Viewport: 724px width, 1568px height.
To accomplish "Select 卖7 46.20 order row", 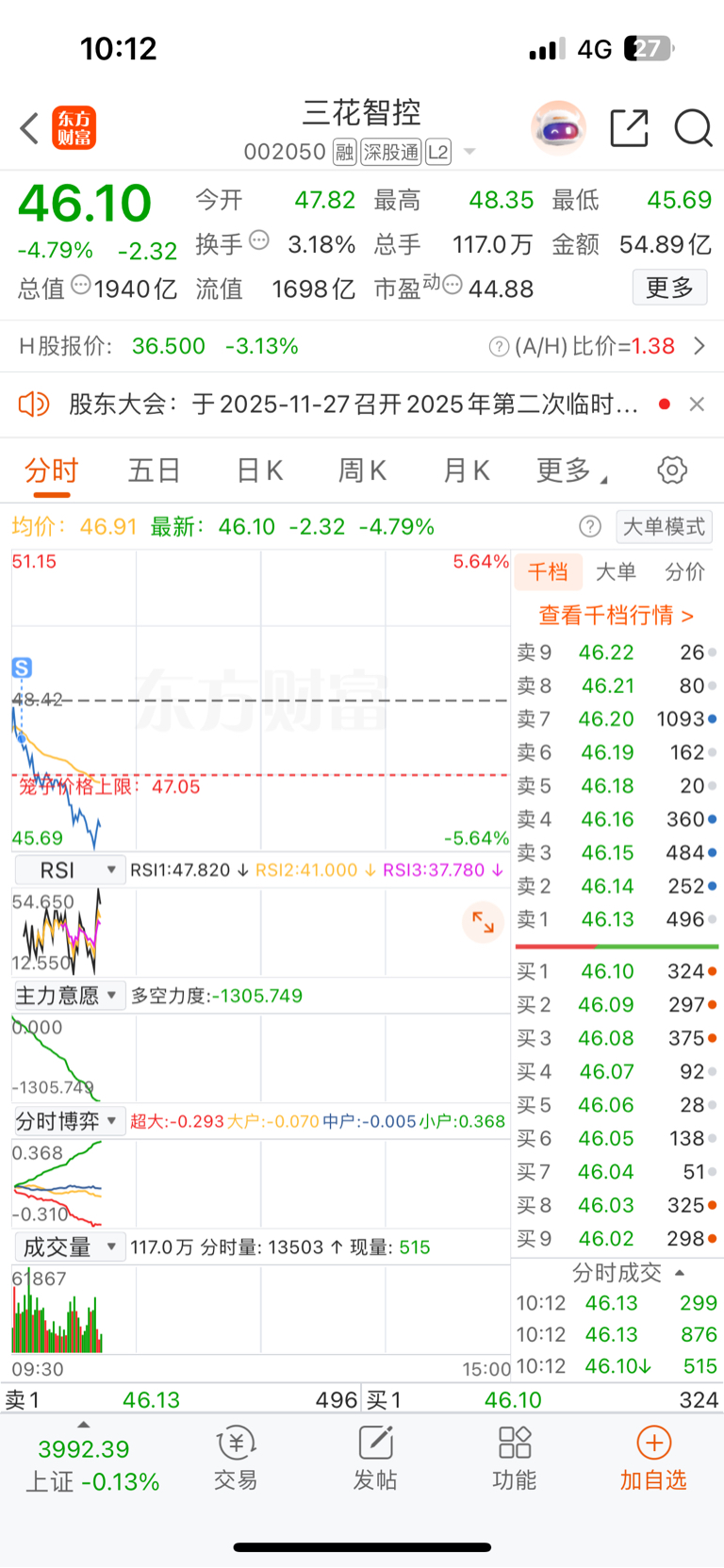I will pos(617,719).
